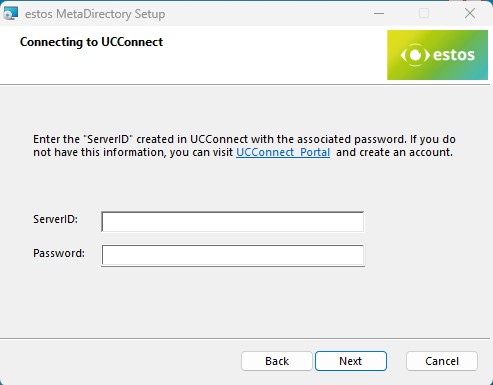Minimize the MetaDirectory Setup window
This screenshot has height=385, width=493.
[x=379, y=14]
